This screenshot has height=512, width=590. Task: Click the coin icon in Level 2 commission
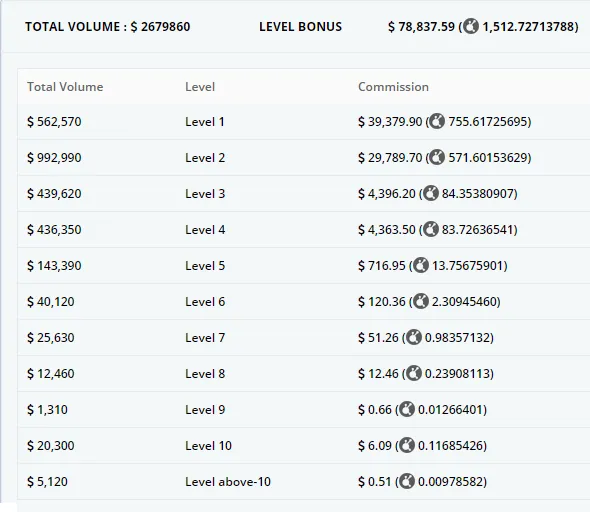[437, 157]
